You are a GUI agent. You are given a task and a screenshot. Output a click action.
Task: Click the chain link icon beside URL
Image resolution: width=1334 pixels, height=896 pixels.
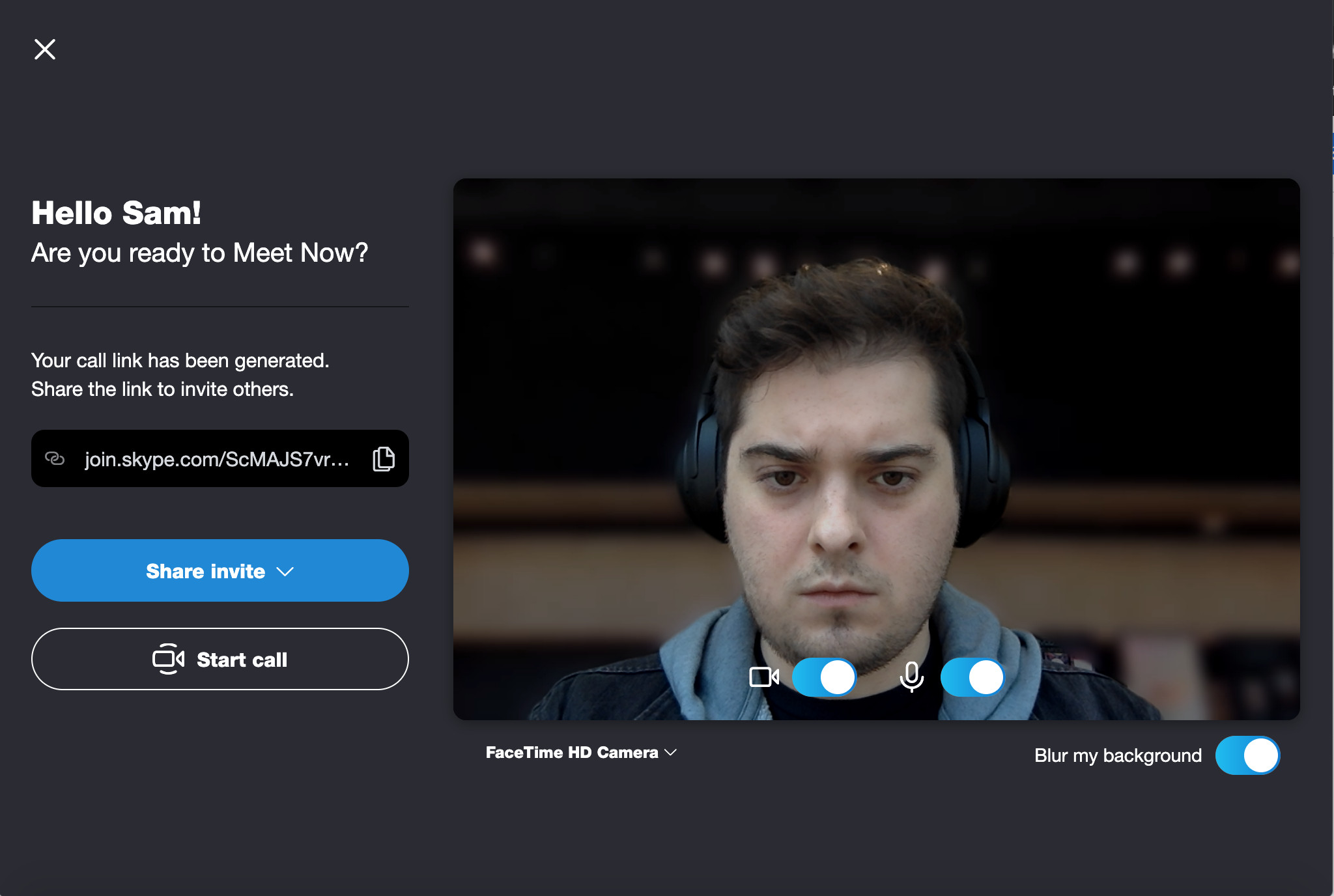click(55, 459)
